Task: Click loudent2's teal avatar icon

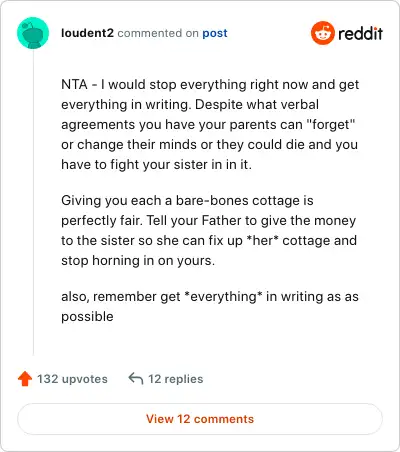Action: click(33, 33)
